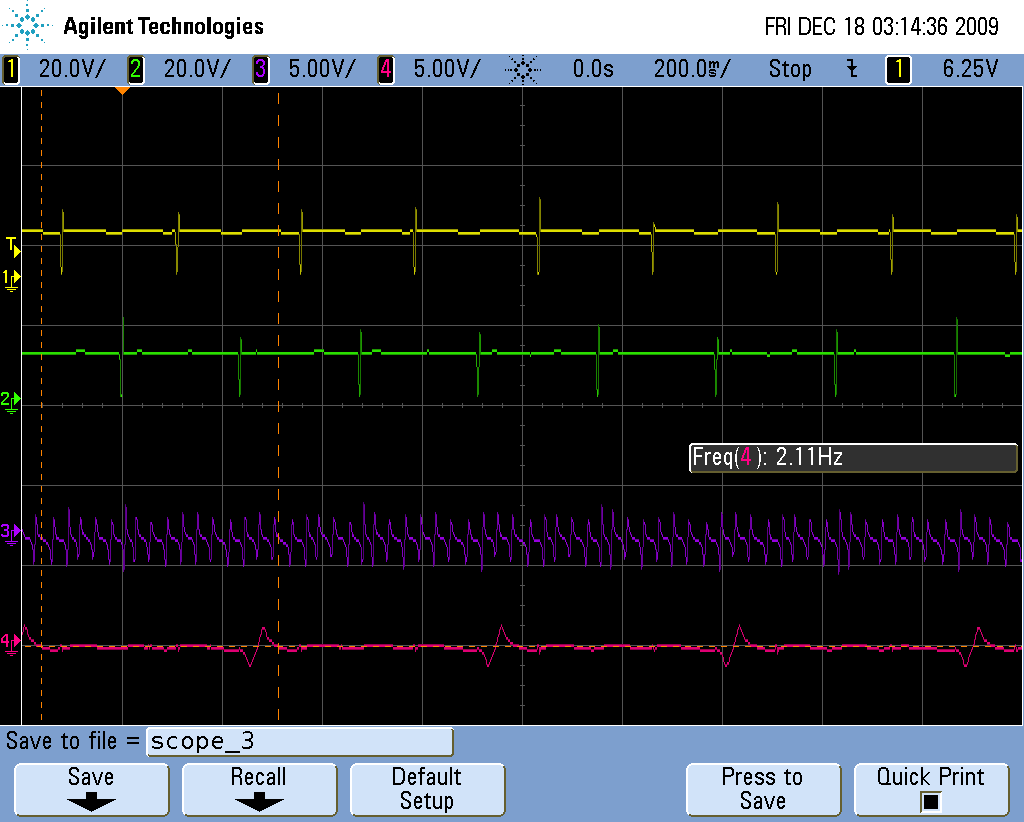This screenshot has width=1024, height=822.
Task: Click the rising edge trigger slope icon
Action: coord(852,70)
